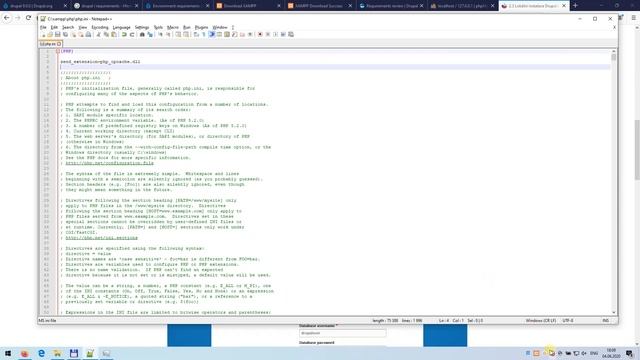Click the Zoom Out toolbar icon
This screenshot has height=360, width=640.
(x=168, y=35)
